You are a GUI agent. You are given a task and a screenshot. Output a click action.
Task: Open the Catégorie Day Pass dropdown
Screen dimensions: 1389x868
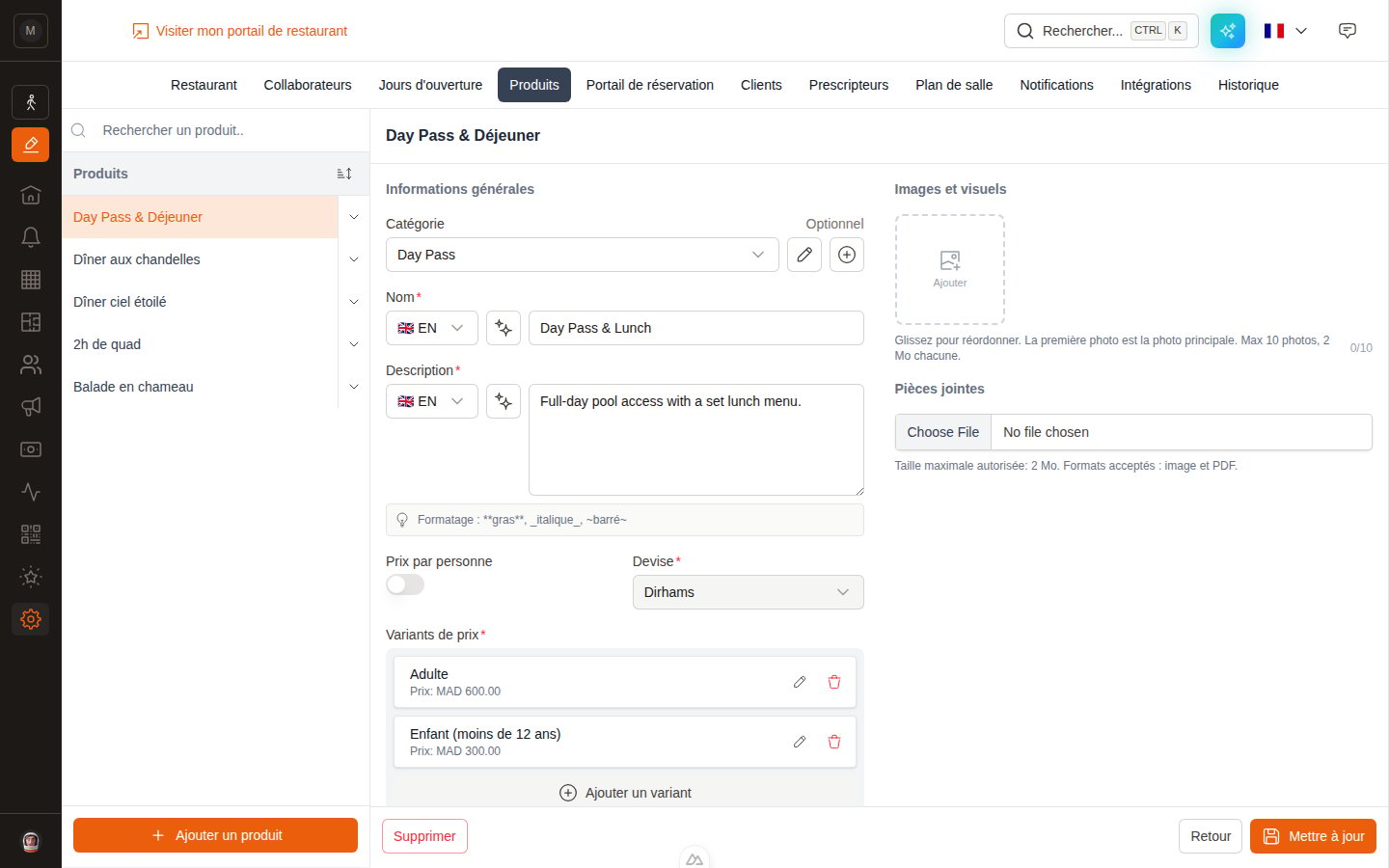click(x=582, y=255)
